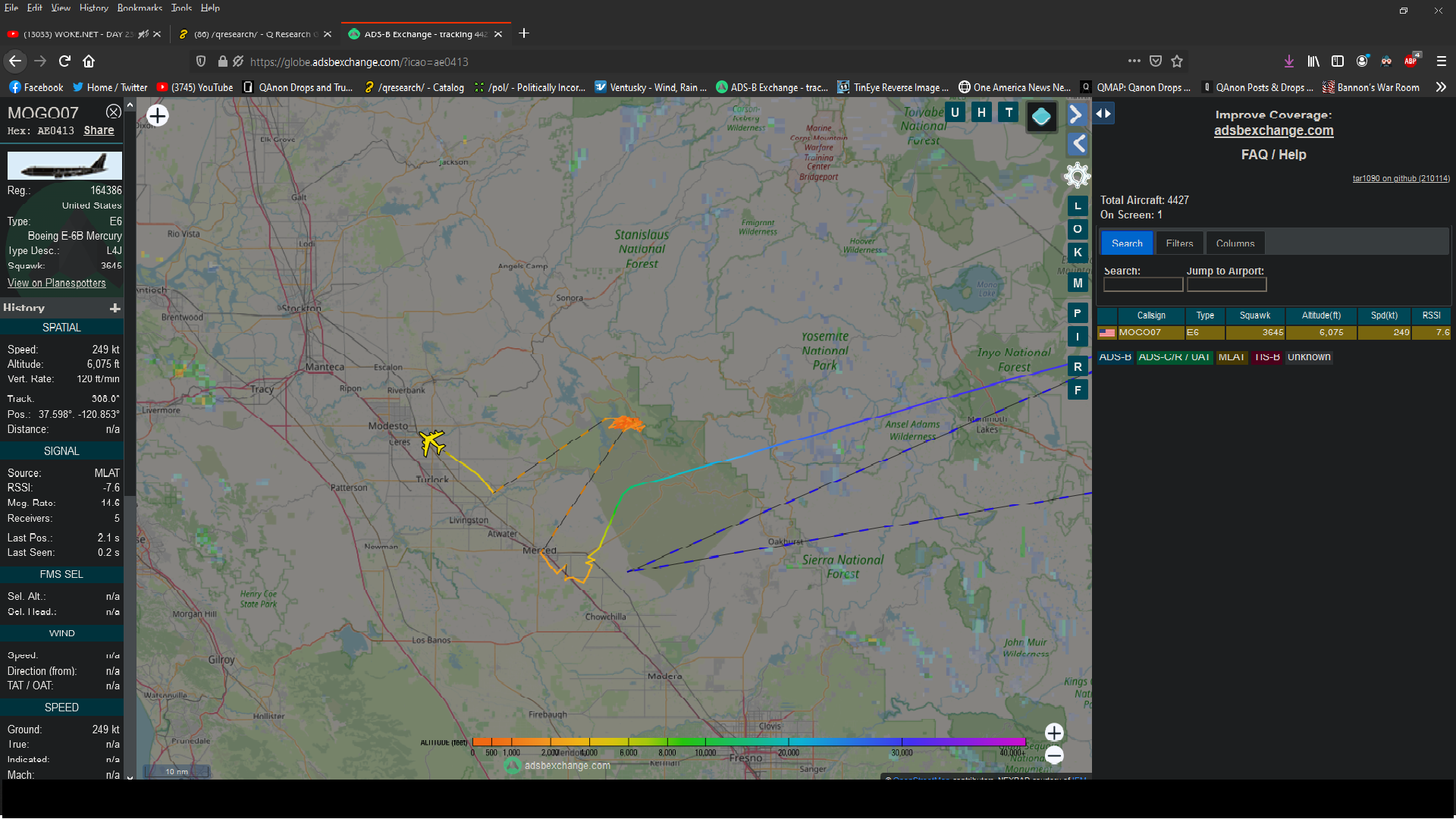Select the MOCO07 row in aircraft table

pos(1273,332)
